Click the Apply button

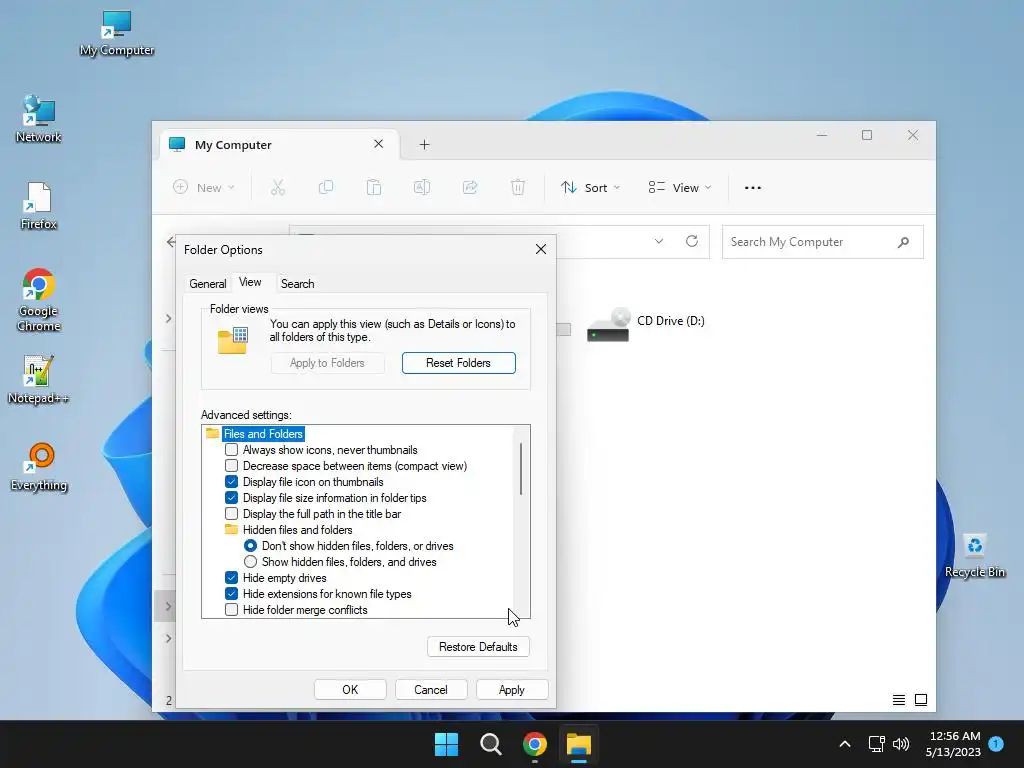click(512, 690)
